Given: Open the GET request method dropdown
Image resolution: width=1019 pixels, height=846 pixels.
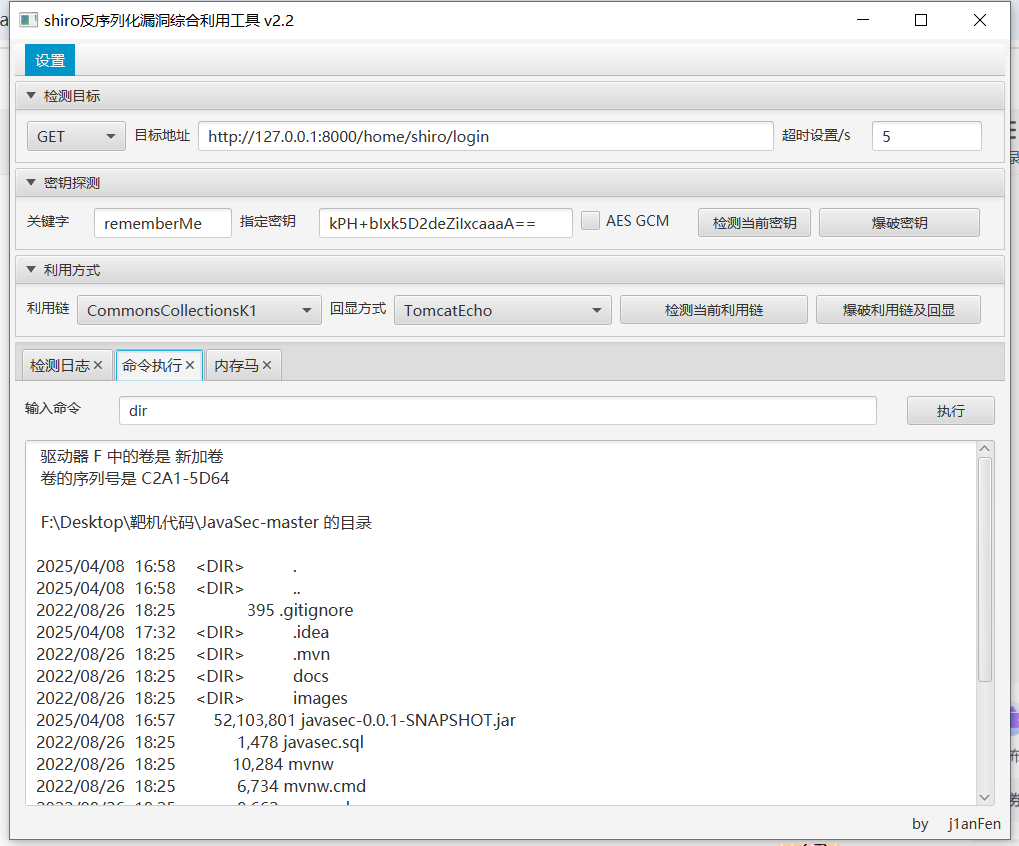Looking at the screenshot, I should click(x=76, y=136).
